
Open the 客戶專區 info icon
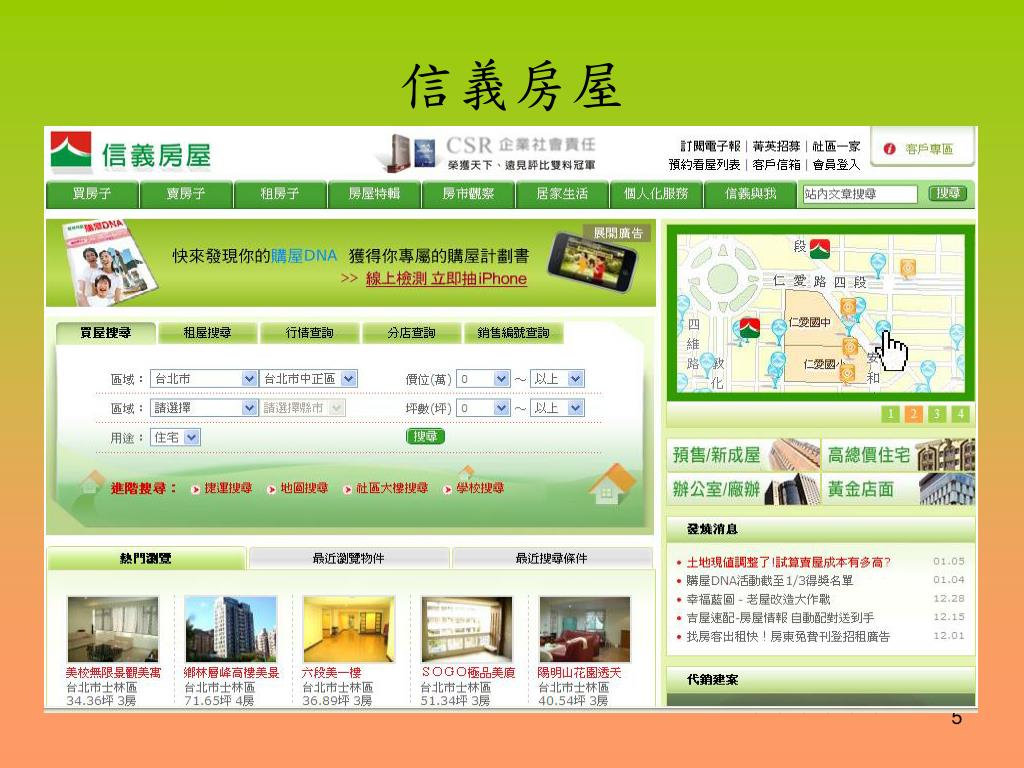coord(889,149)
